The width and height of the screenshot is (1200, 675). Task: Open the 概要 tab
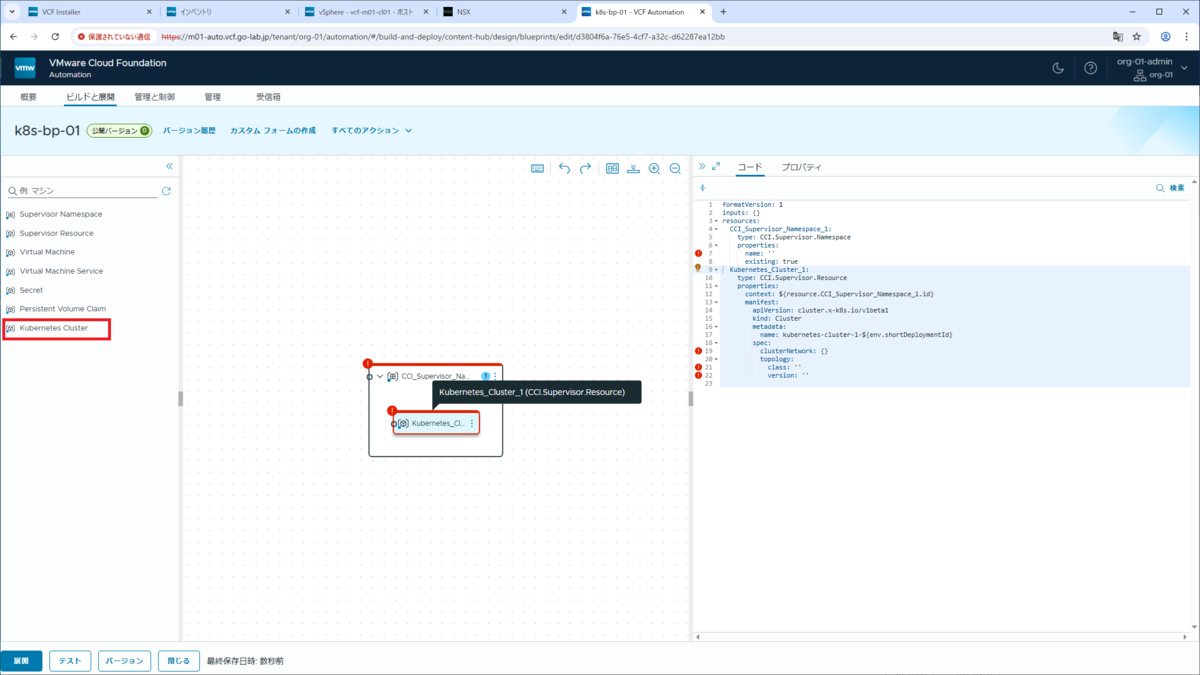[x=28, y=97]
